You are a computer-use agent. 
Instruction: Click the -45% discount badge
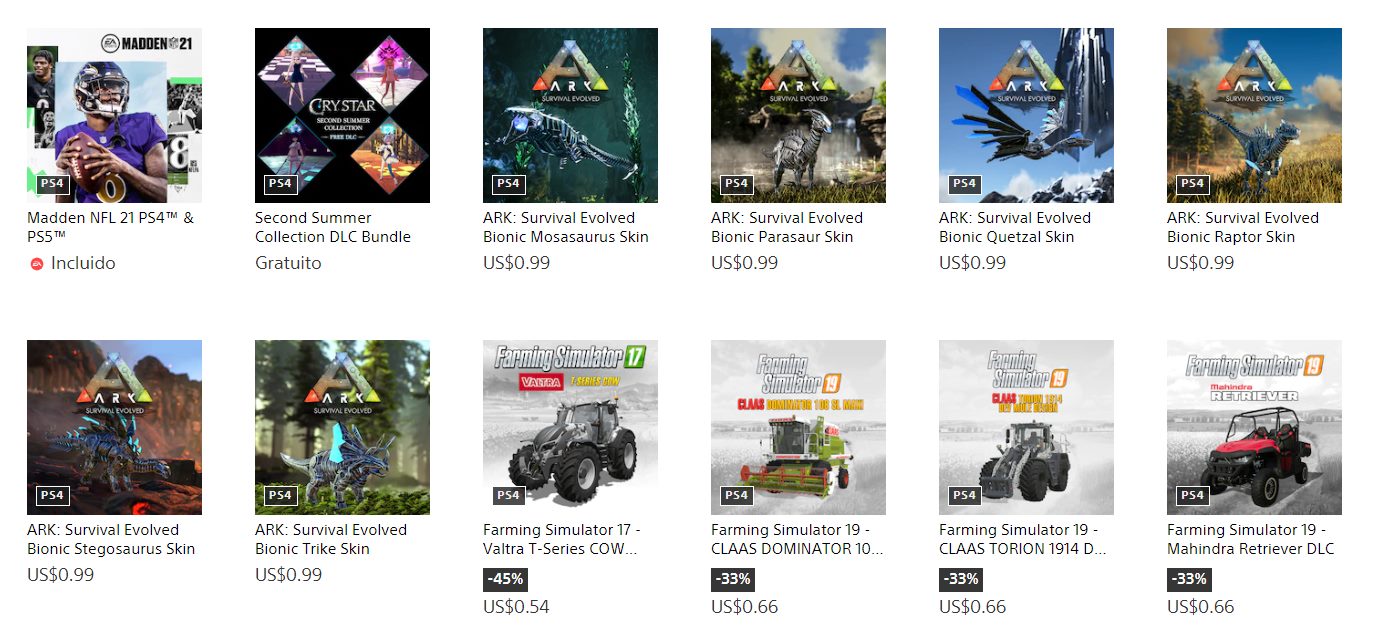tap(505, 579)
